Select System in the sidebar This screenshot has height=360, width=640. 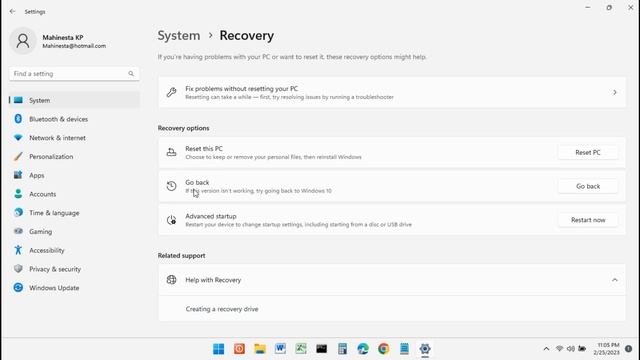74,100
